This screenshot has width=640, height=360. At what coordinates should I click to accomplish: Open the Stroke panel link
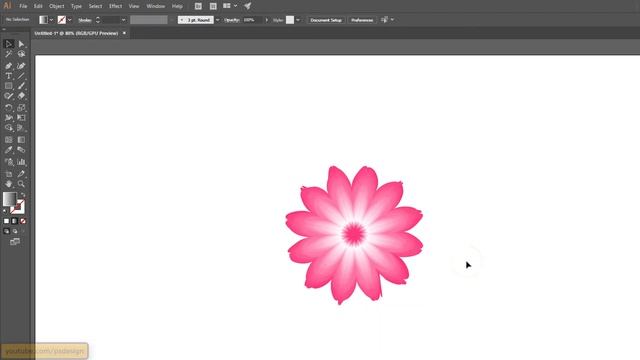click(85, 20)
